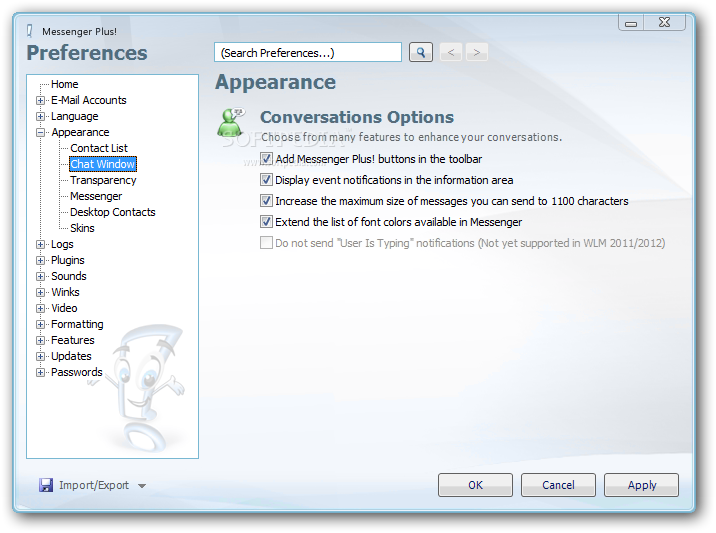
Task: Click the Import/Export button label
Action: (x=94, y=485)
